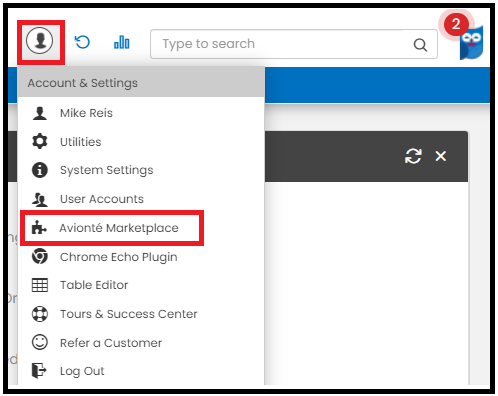Close the dark panel with X
Image resolution: width=498 pixels, height=396 pixels.
(441, 156)
